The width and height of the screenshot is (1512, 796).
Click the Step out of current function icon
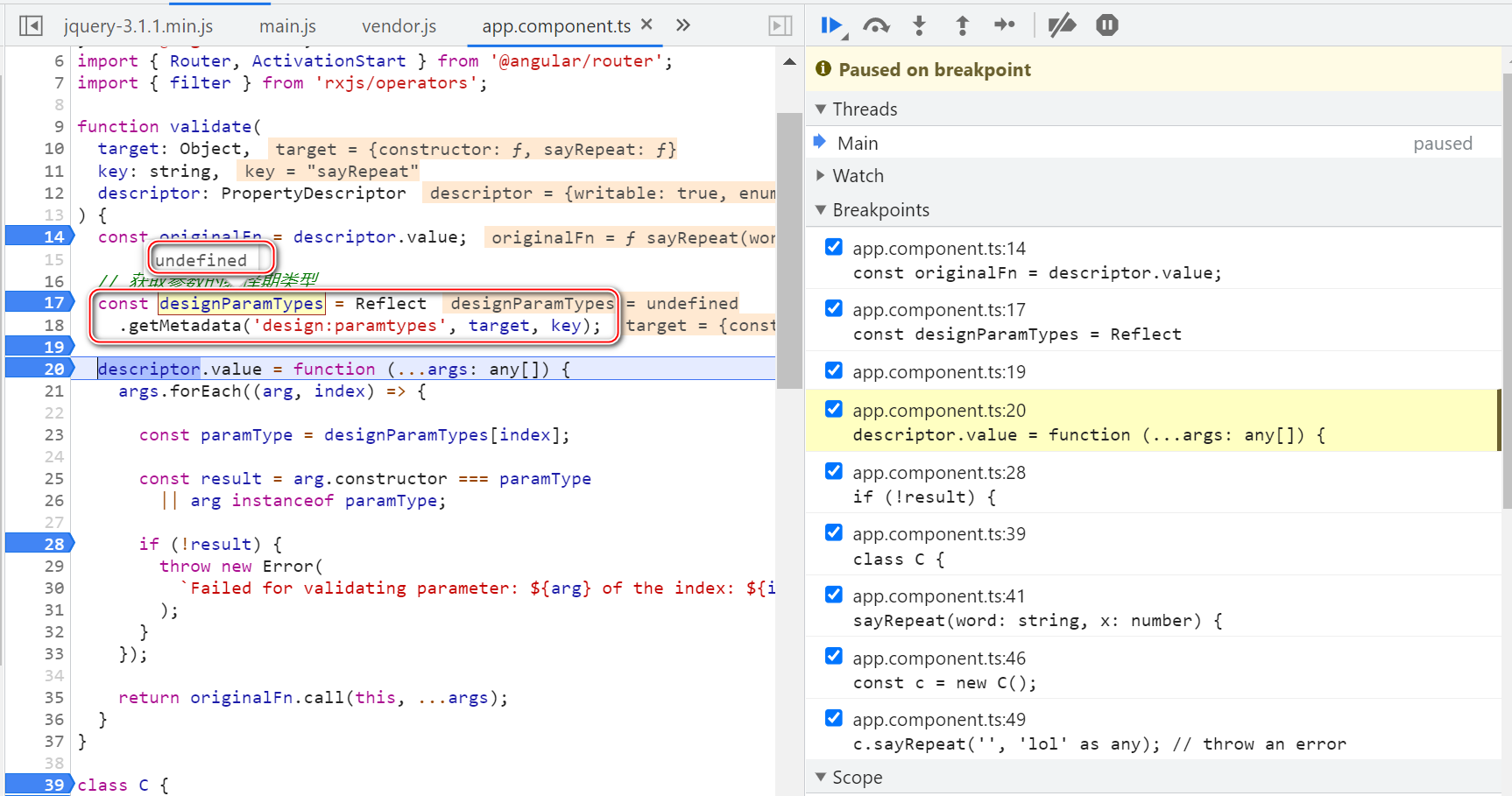point(962,25)
